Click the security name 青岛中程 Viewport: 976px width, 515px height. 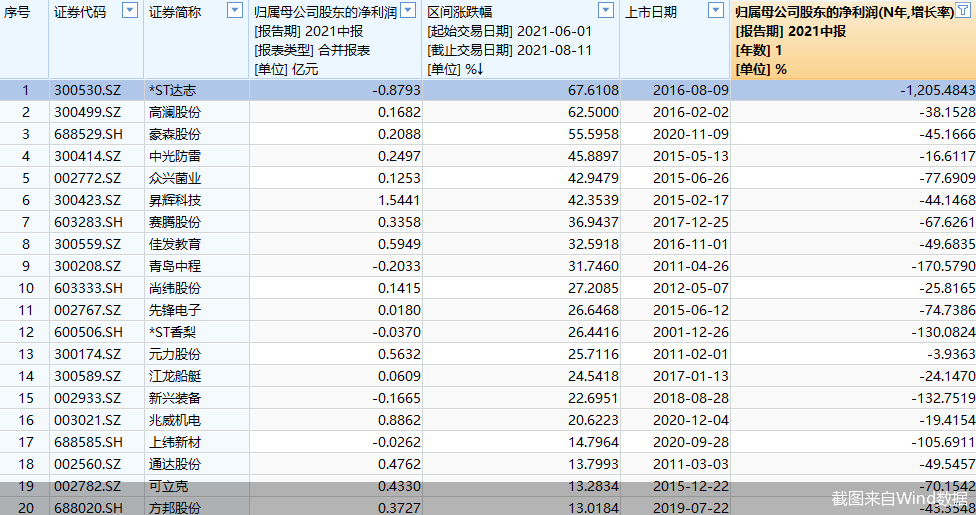175,266
